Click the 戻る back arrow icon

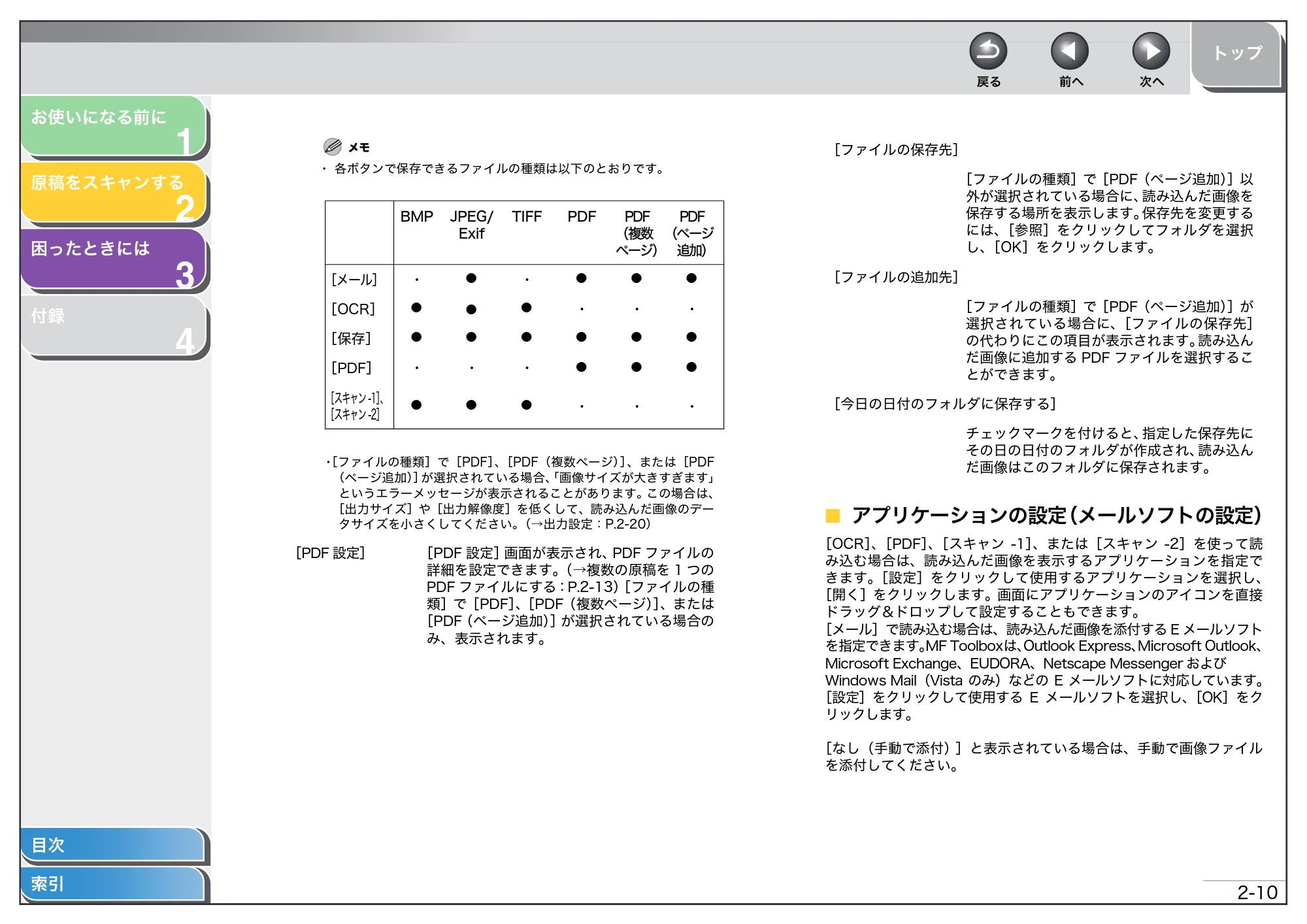click(987, 51)
